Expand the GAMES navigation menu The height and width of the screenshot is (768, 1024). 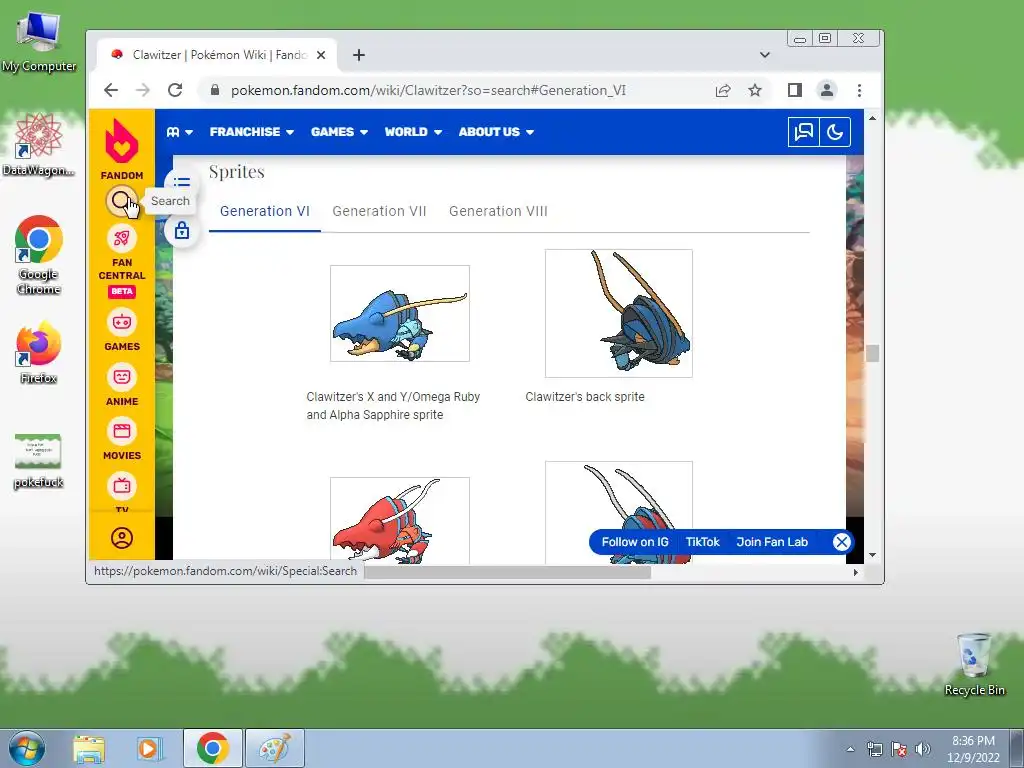coord(339,132)
